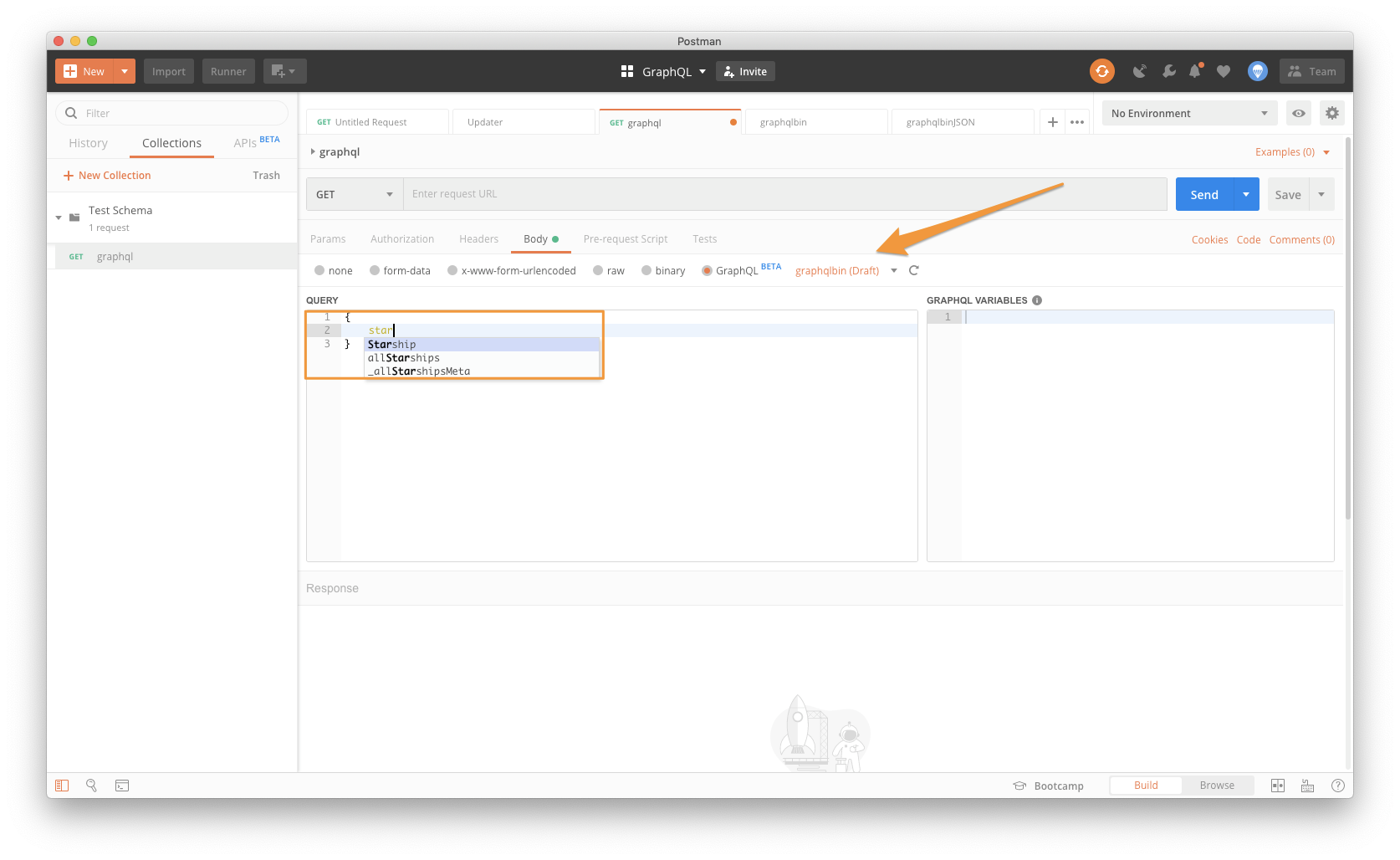The height and width of the screenshot is (860, 1400).
Task: Switch to Browse mode
Action: [1217, 785]
